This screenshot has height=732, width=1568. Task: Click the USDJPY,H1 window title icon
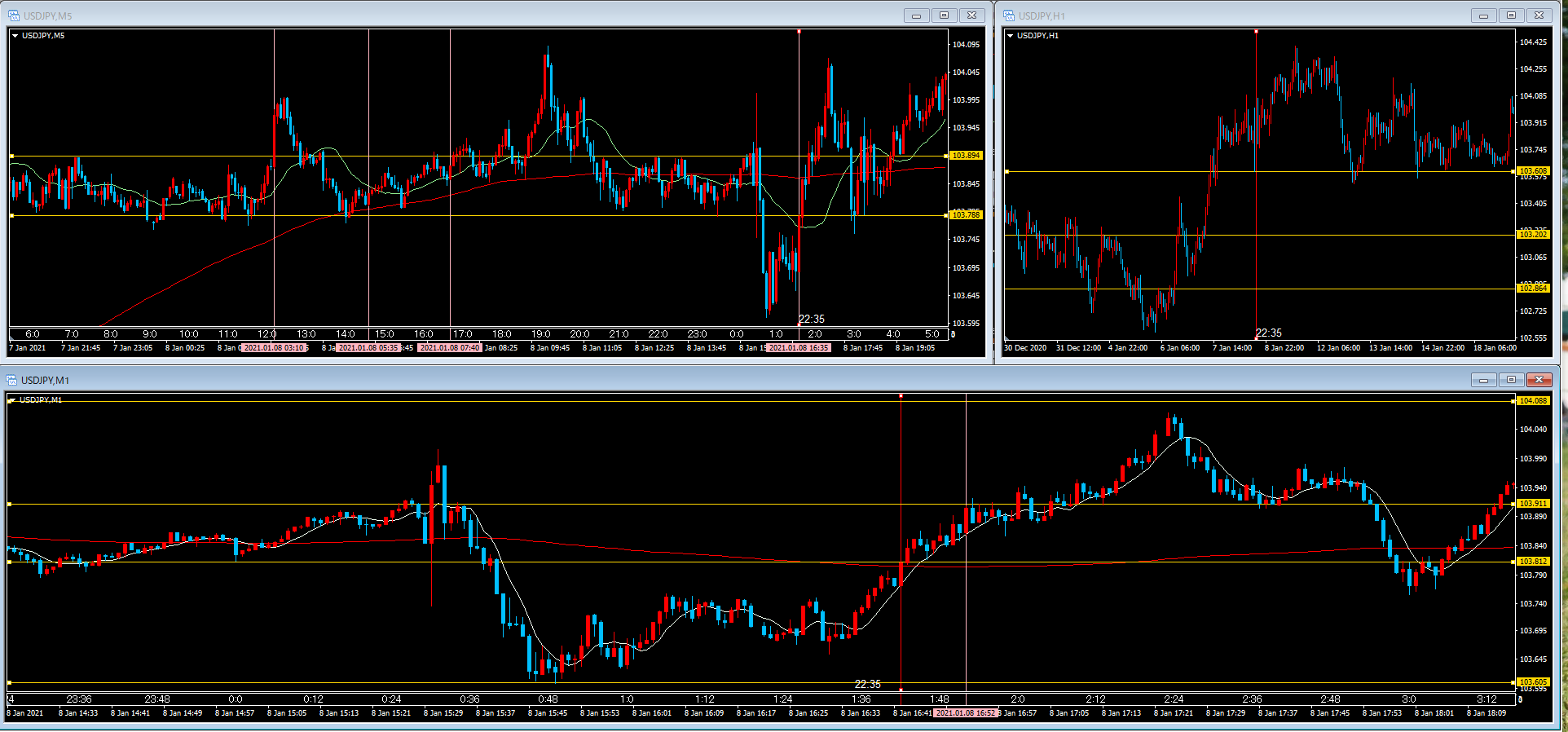click(1009, 15)
